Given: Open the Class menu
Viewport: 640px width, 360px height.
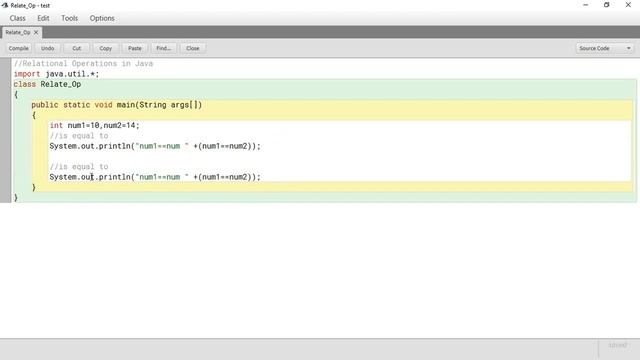Looking at the screenshot, I should (x=18, y=18).
